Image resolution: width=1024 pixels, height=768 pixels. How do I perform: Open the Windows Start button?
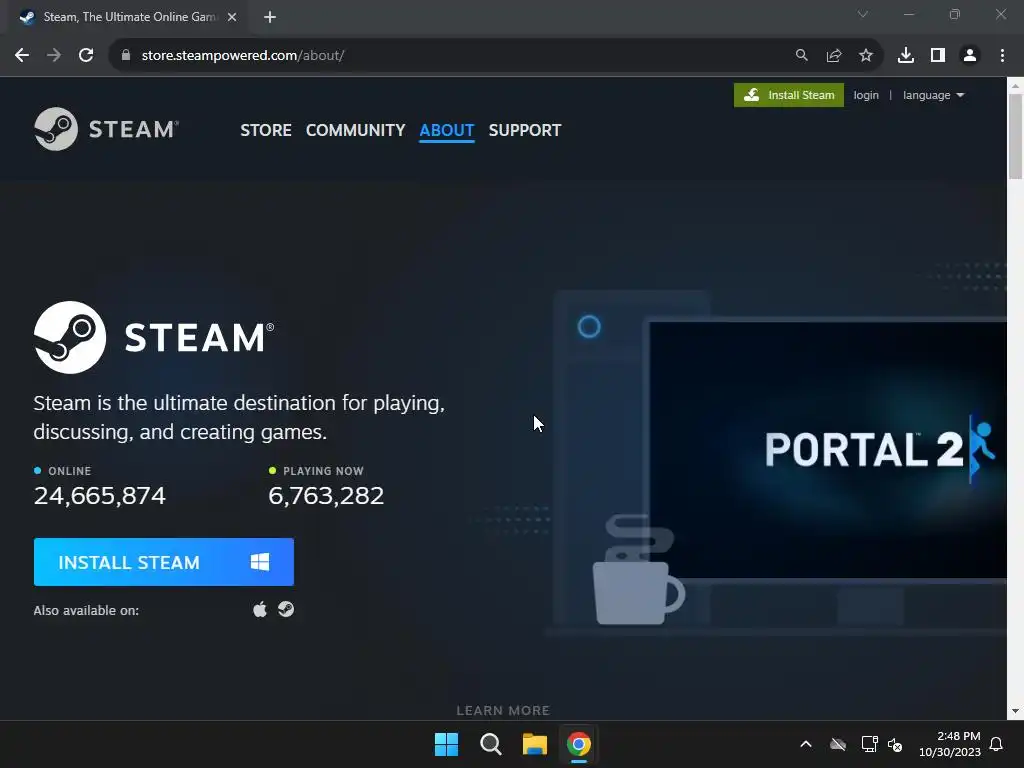tap(447, 744)
